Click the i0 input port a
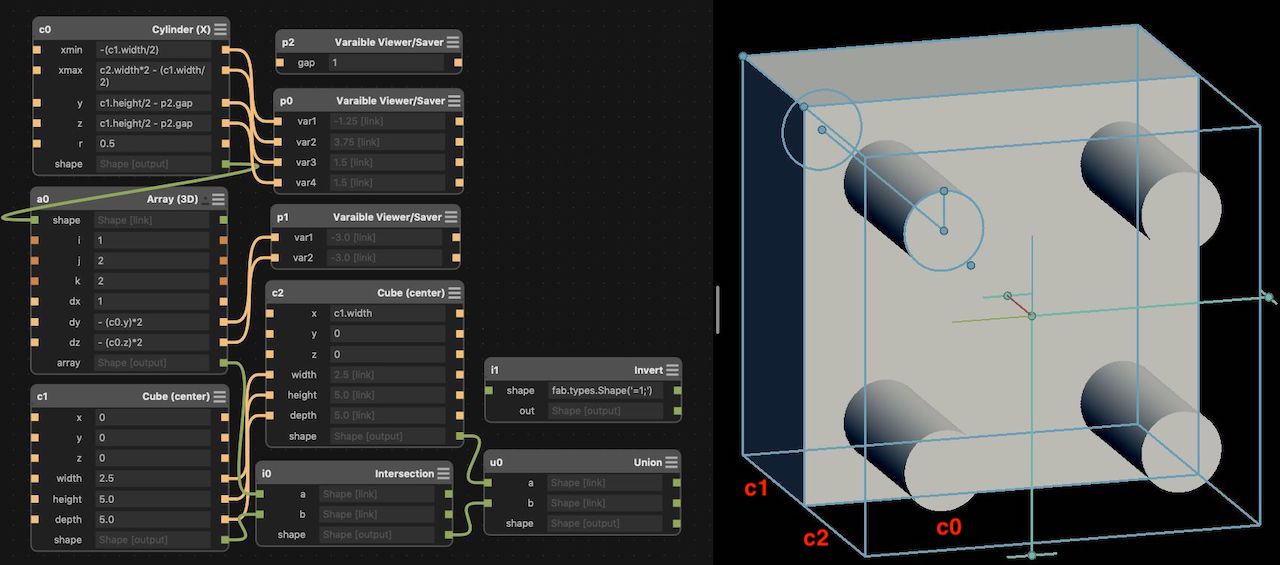This screenshot has height=565, width=1280. (x=262, y=494)
